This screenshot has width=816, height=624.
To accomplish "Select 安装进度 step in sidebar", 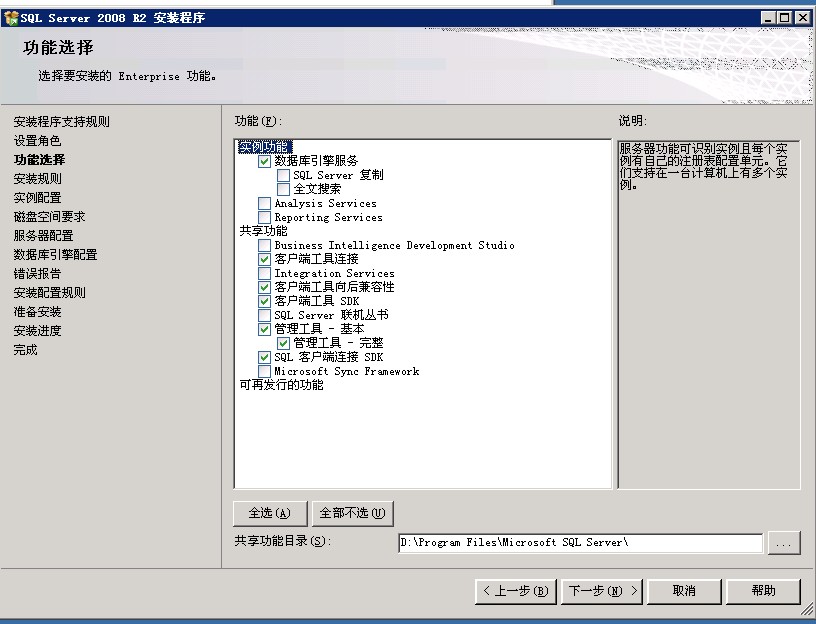I will click(37, 331).
